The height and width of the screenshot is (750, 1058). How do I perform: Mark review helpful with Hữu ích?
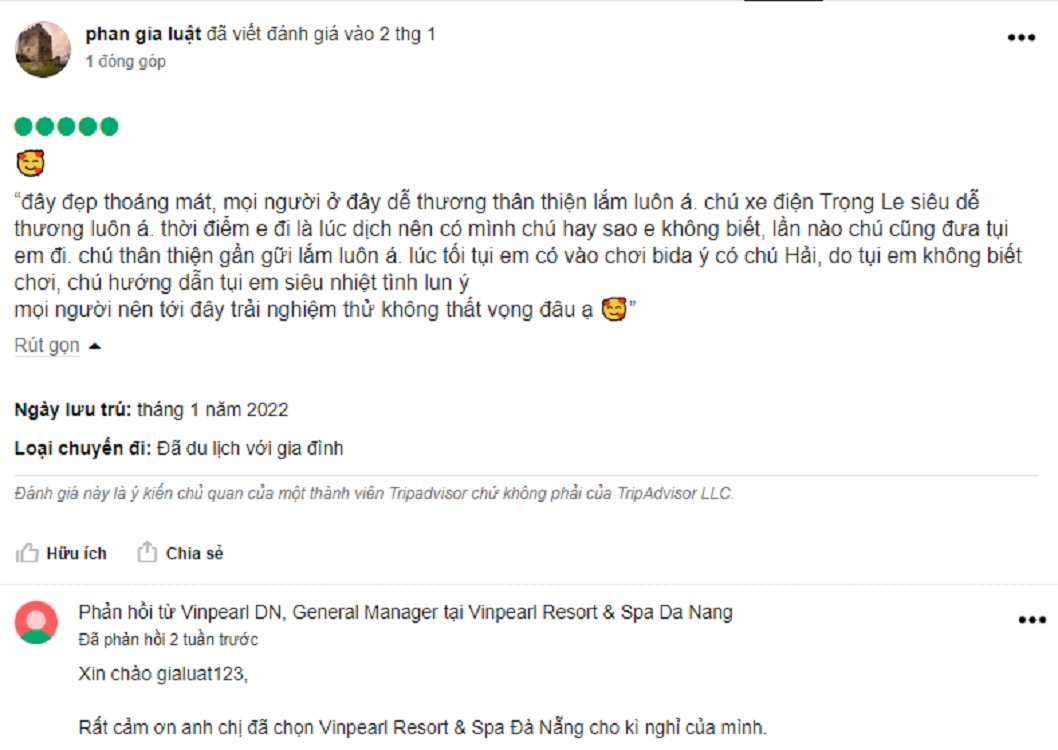(x=76, y=553)
